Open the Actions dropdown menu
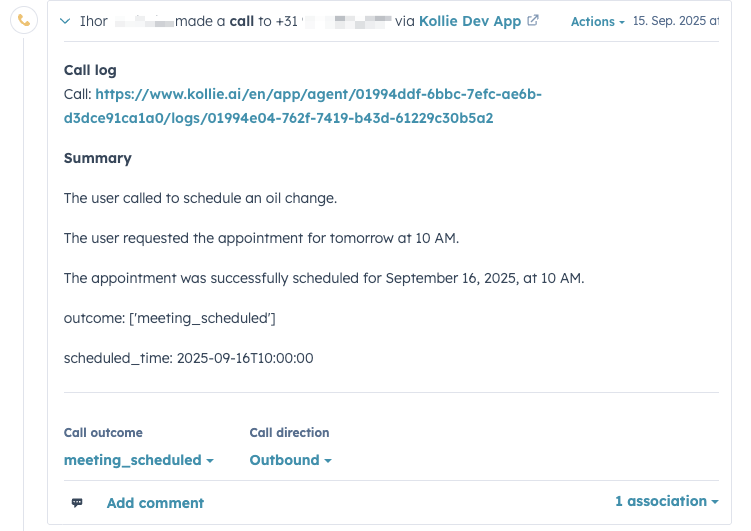 tap(597, 22)
